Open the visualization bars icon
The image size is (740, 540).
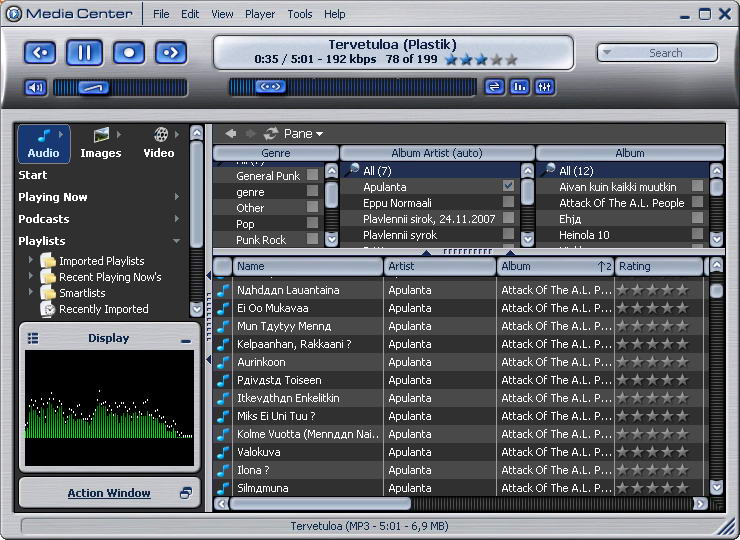pyautogui.click(x=520, y=87)
